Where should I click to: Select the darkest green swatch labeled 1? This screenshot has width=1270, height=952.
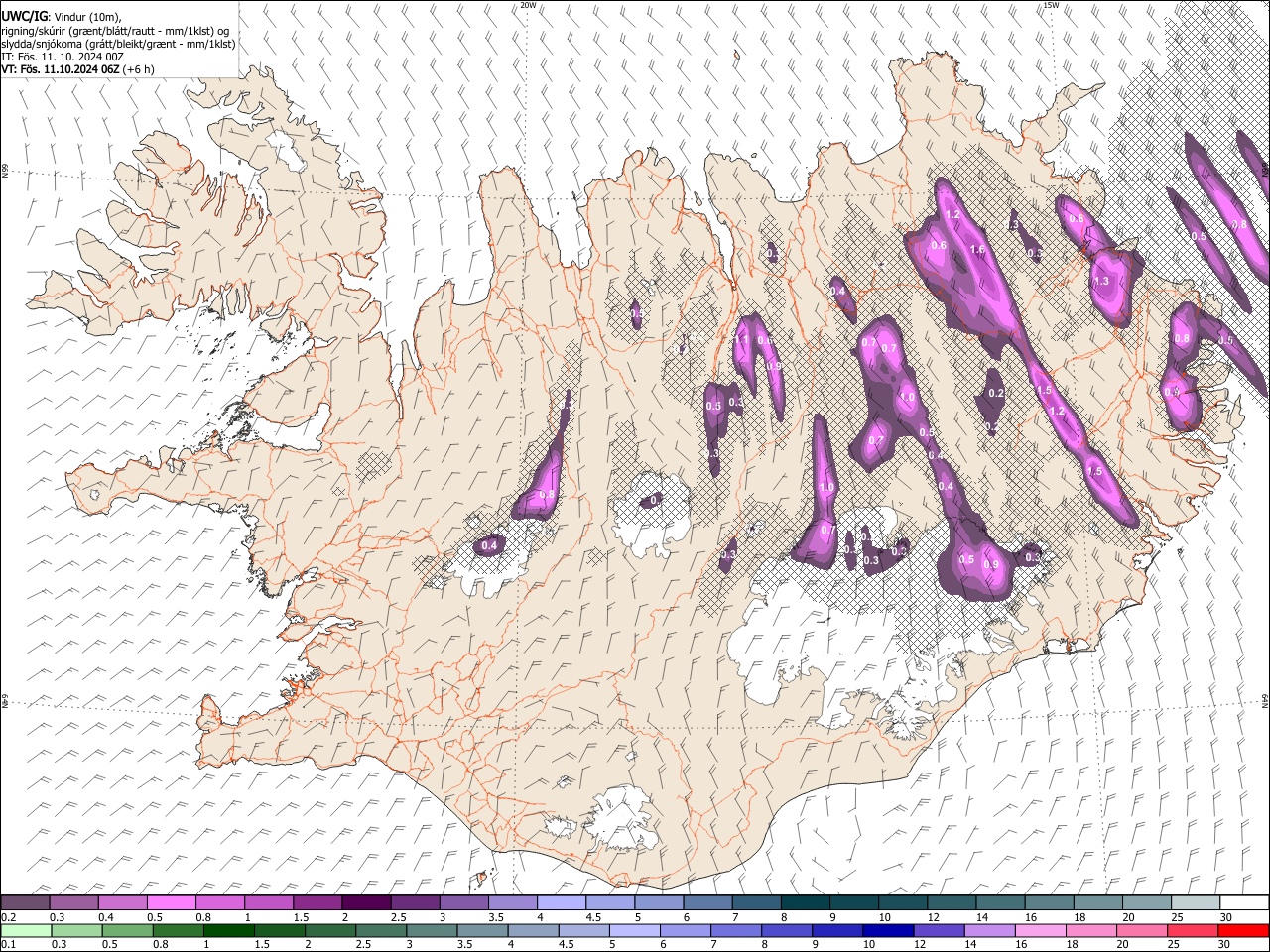[x=228, y=930]
